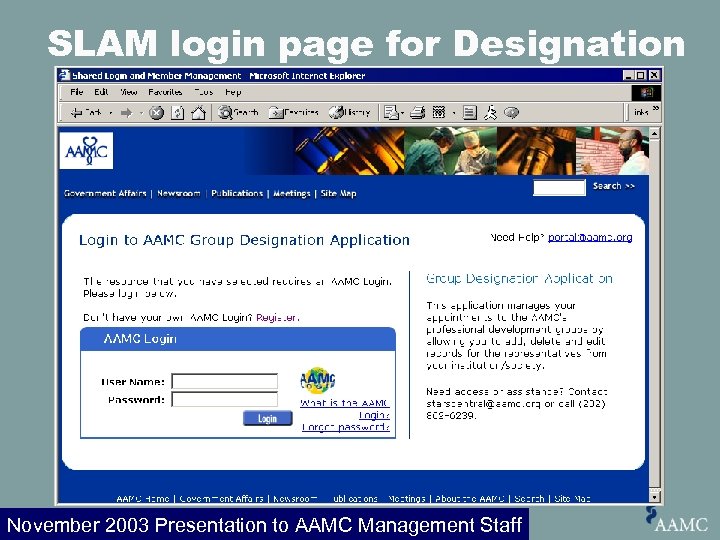The width and height of the screenshot is (720, 540).
Task: Open Meetings in top navigation
Action: tap(292, 193)
